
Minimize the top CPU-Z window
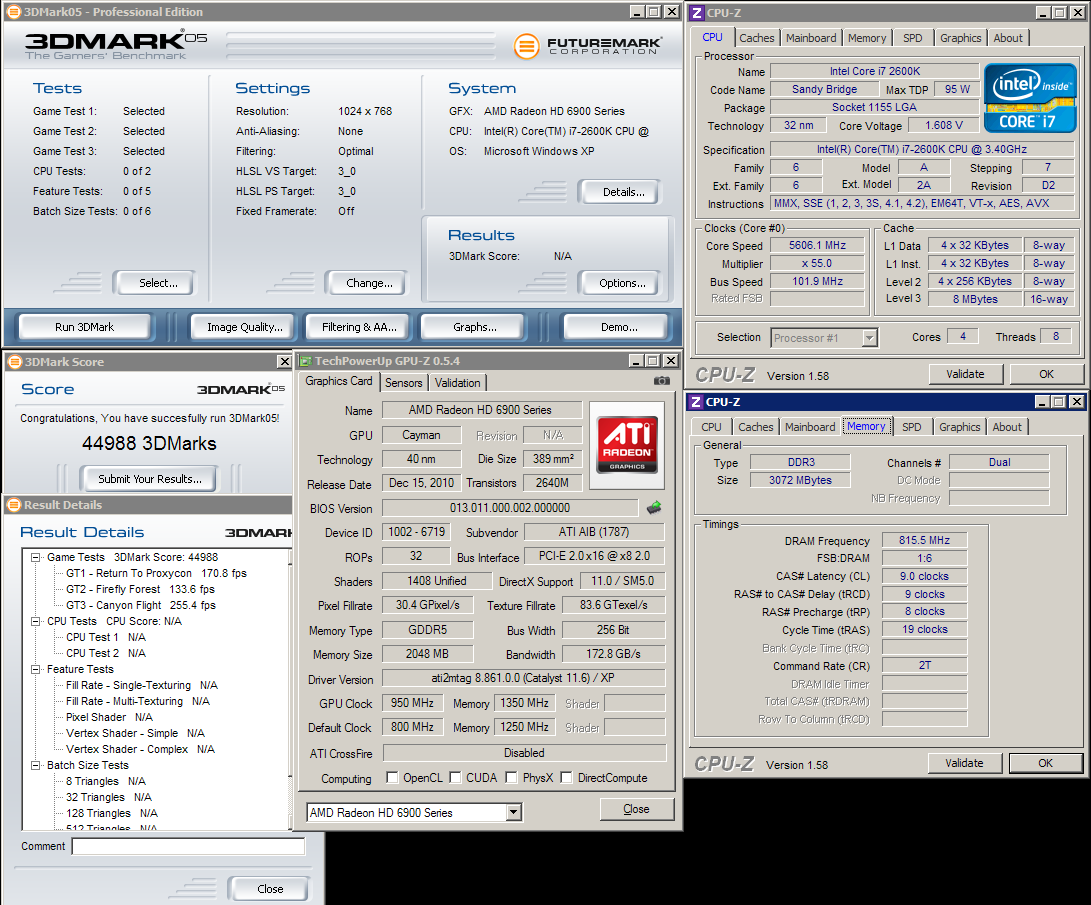[x=1044, y=13]
